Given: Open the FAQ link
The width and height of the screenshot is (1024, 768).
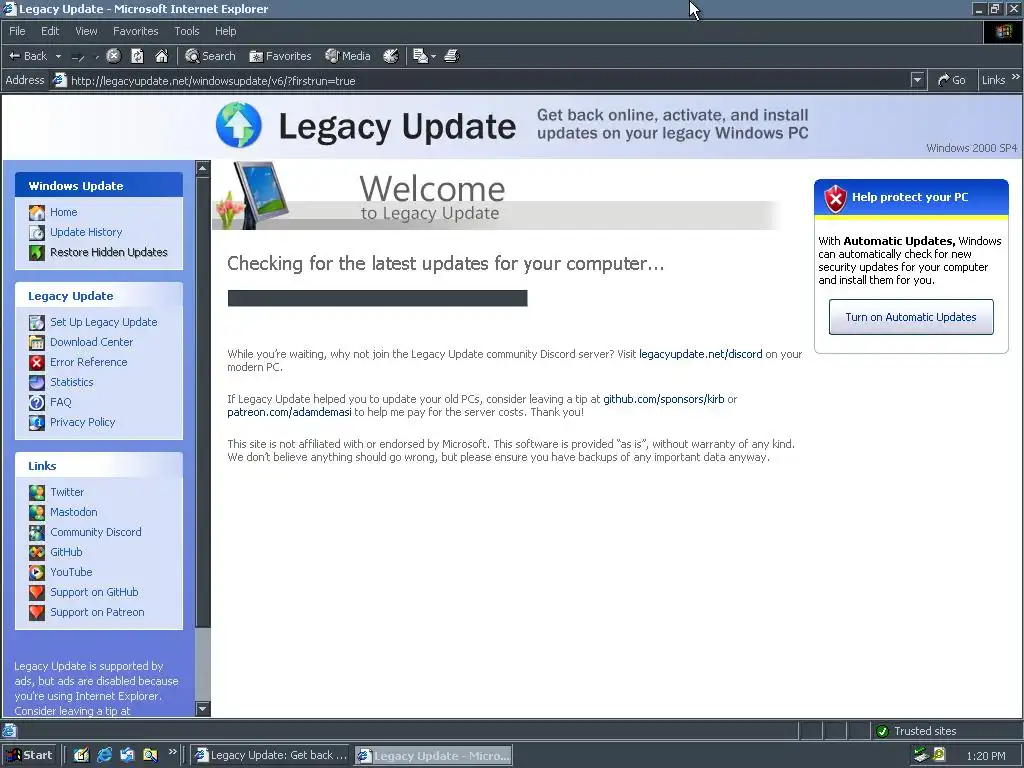Looking at the screenshot, I should [60, 402].
